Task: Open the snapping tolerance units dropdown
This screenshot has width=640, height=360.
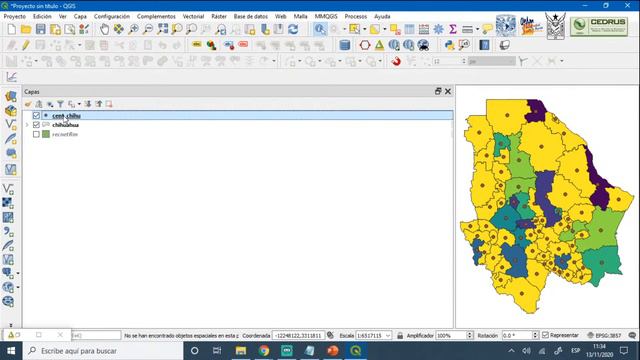Action: (491, 61)
